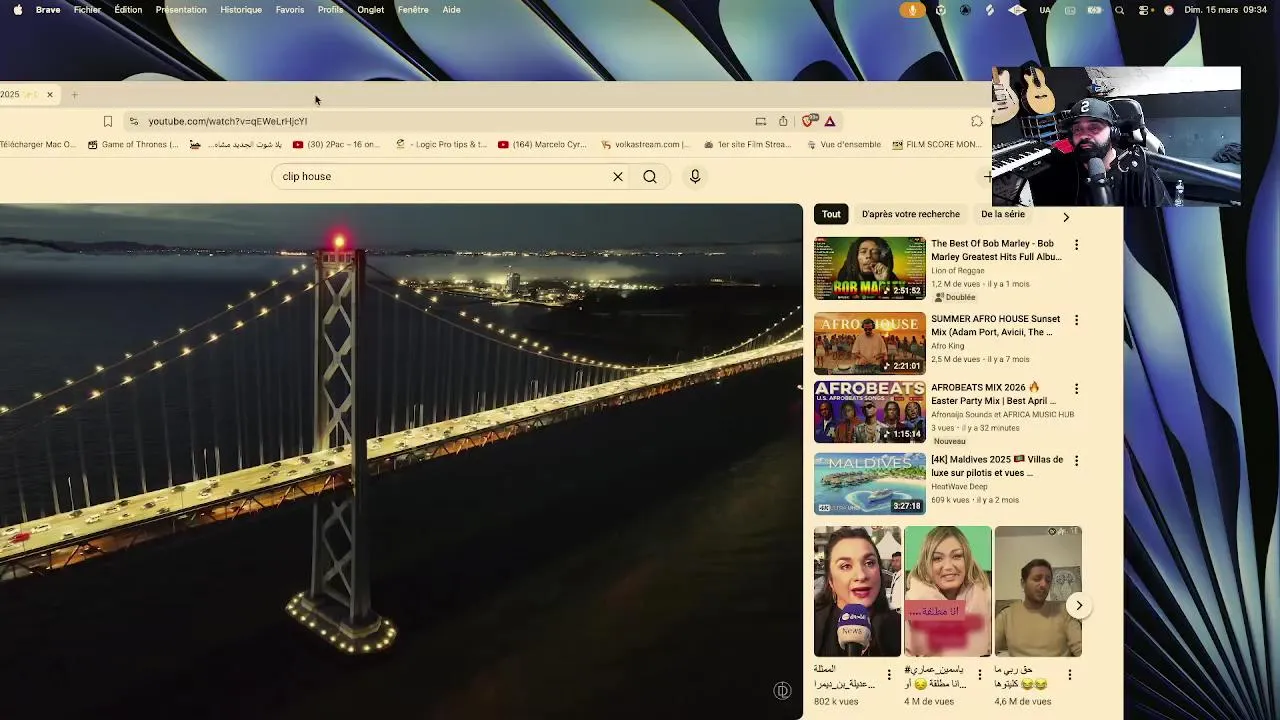Open the browser extensions puzzle icon
Screen dimensions: 1280x720
(977, 121)
